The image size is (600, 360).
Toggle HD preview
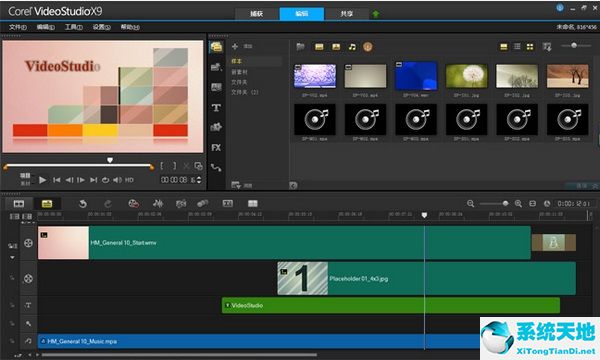(129, 180)
